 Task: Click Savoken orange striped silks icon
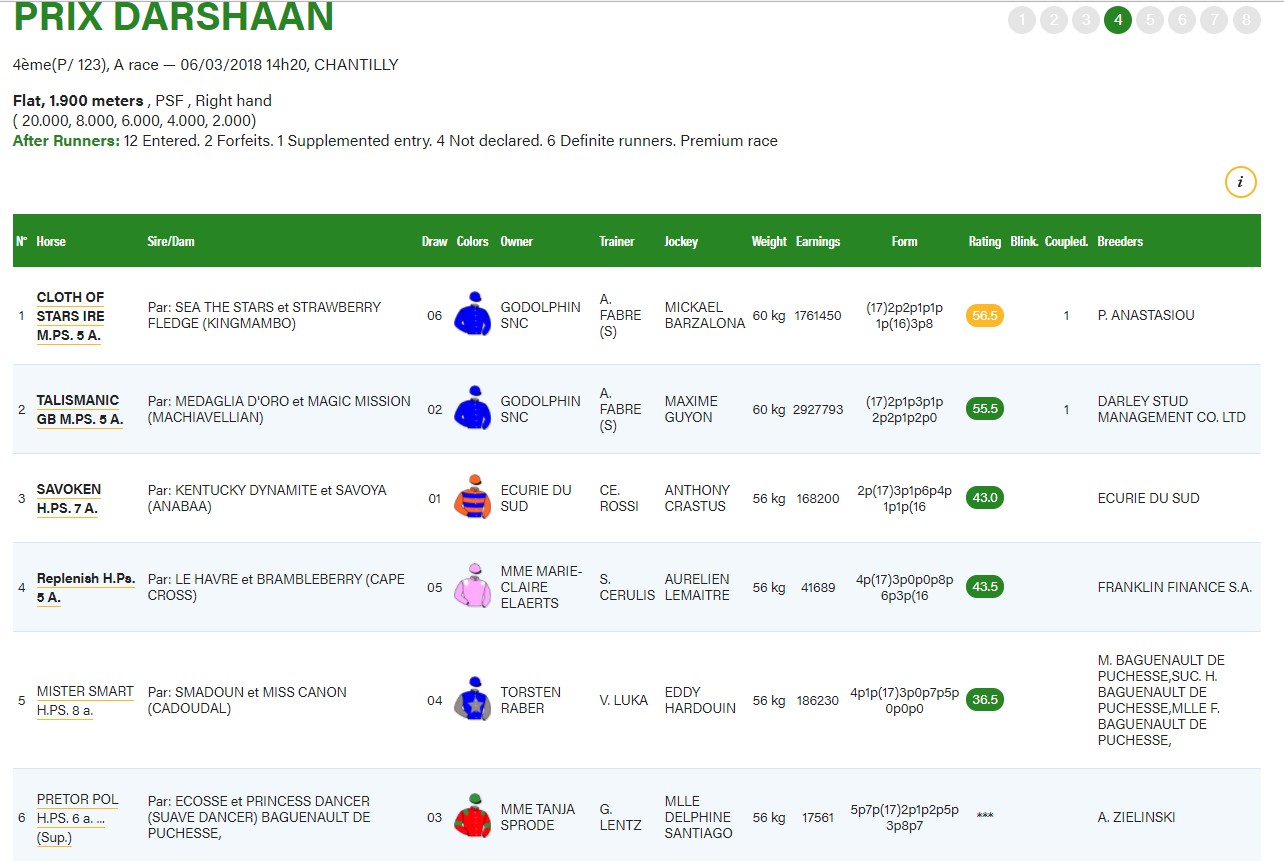473,497
